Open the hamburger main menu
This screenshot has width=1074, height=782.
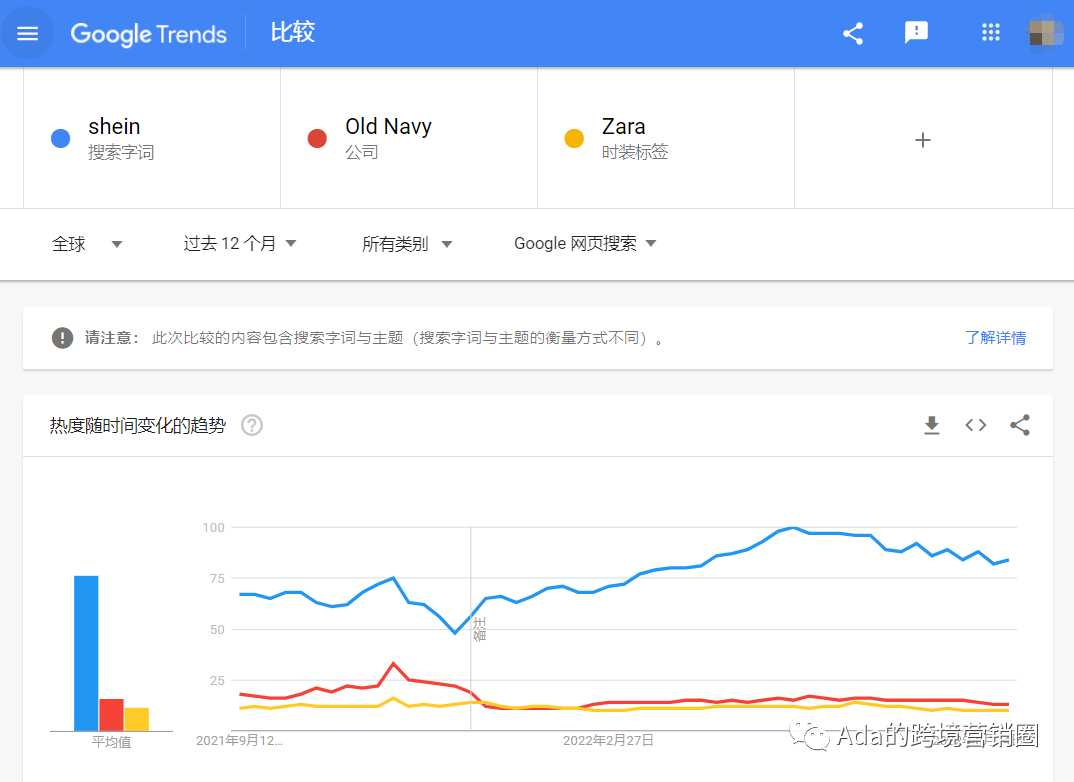(28, 33)
